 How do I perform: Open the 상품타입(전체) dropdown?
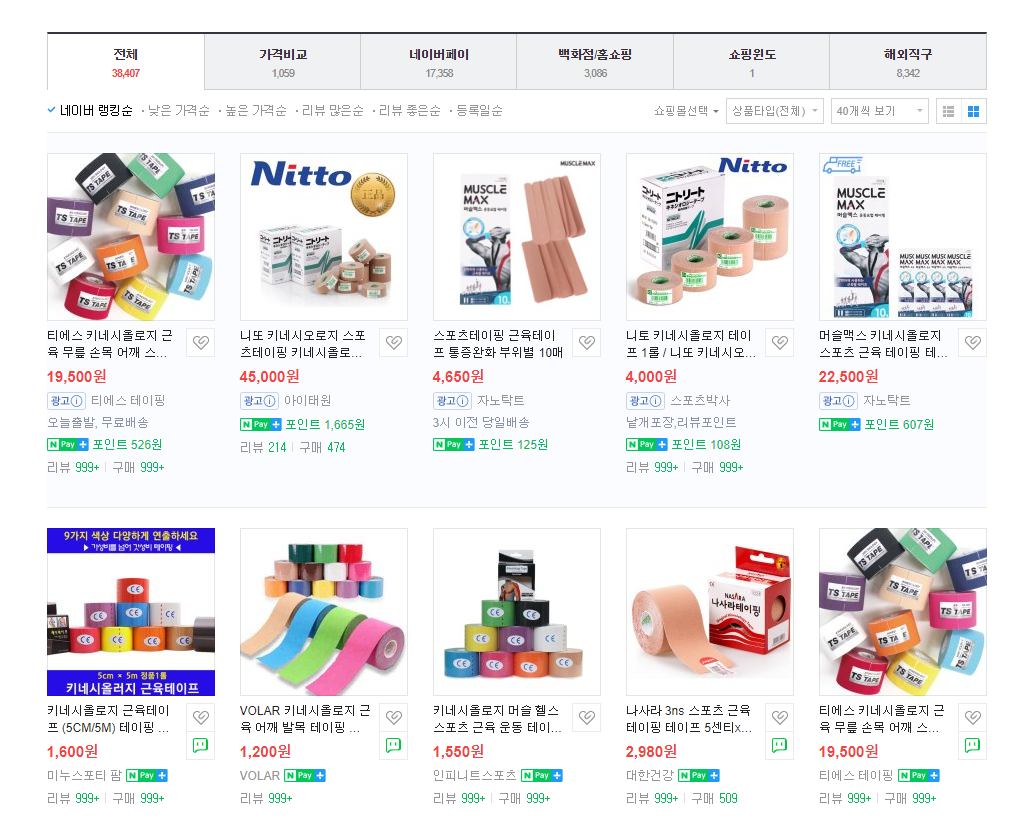pyautogui.click(x=775, y=111)
